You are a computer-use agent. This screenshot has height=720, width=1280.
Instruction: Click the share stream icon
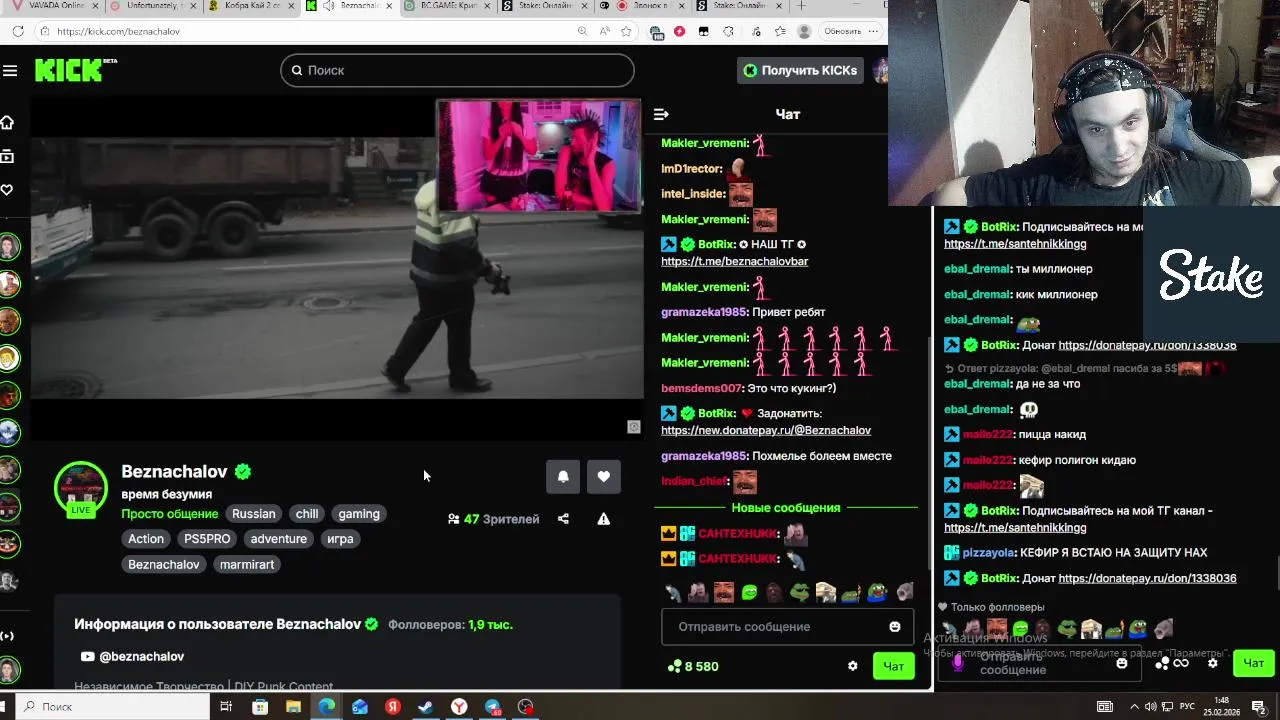563,519
